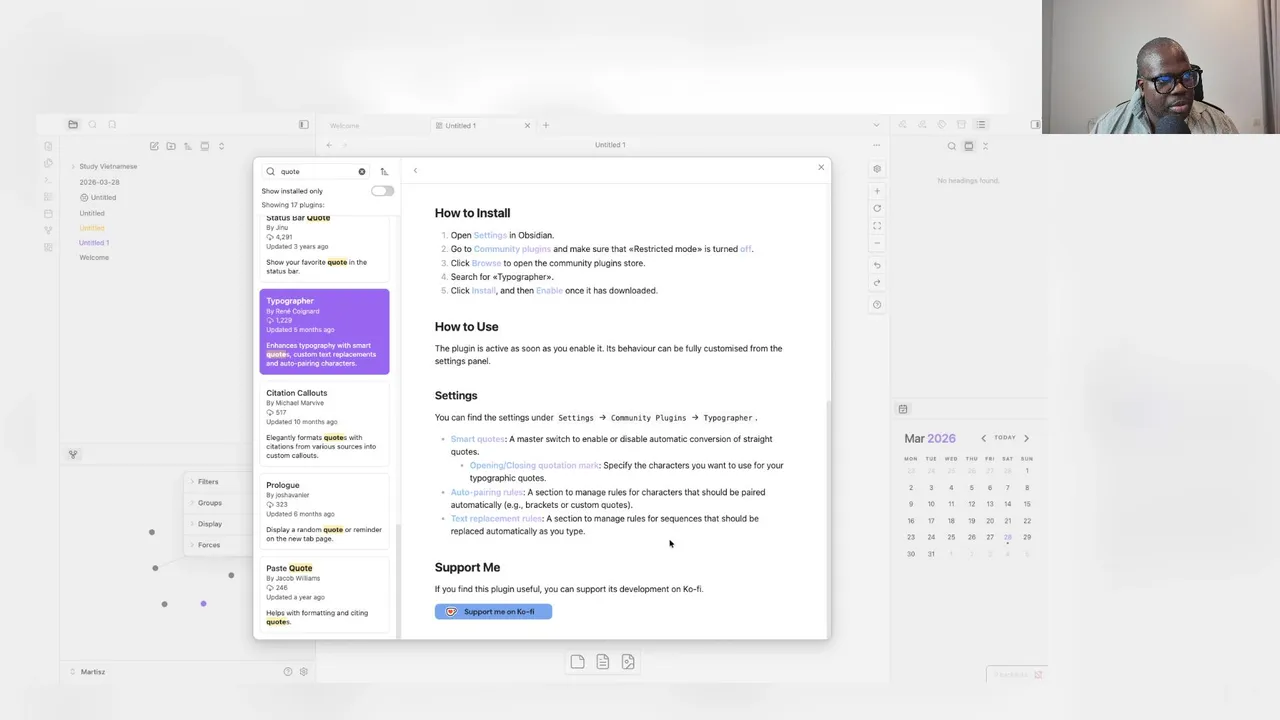The height and width of the screenshot is (720, 1280).
Task: Create a new note in file explorer
Action: (154, 146)
